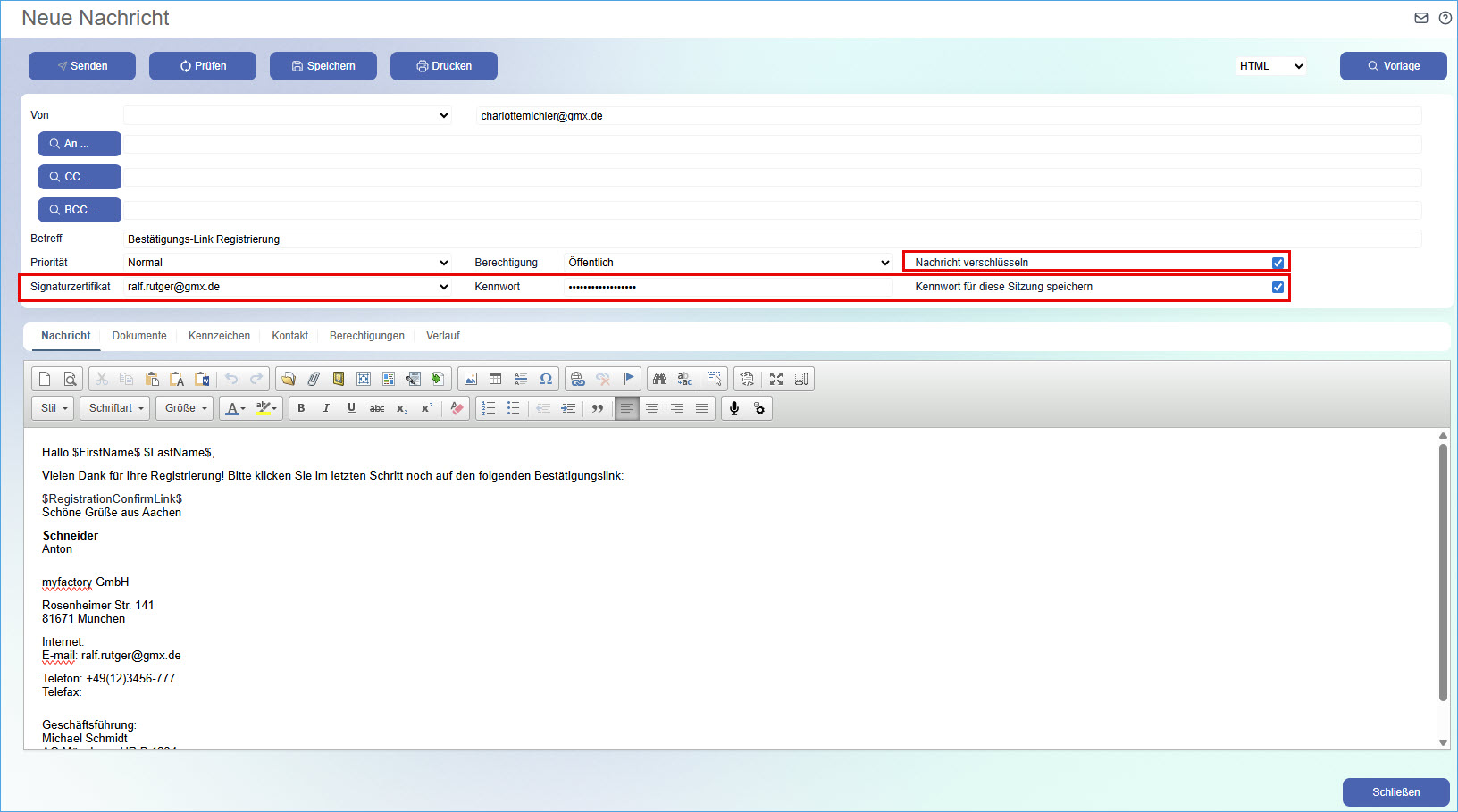Click the Prüfen button
Viewport: 1458px width, 812px height.
click(x=203, y=66)
